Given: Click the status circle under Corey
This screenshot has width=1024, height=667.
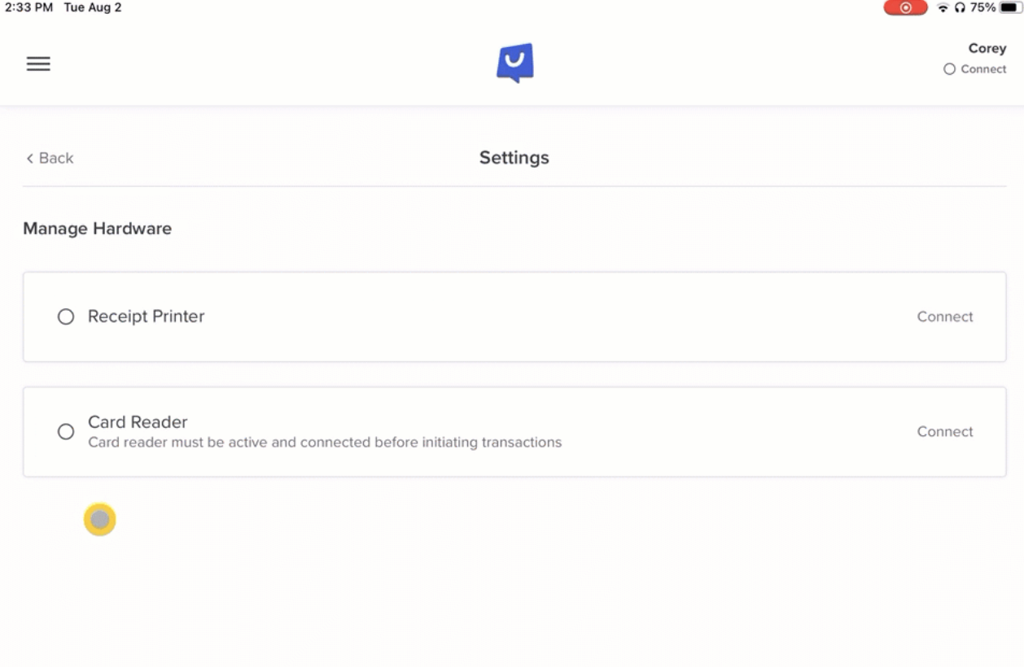Looking at the screenshot, I should (949, 69).
